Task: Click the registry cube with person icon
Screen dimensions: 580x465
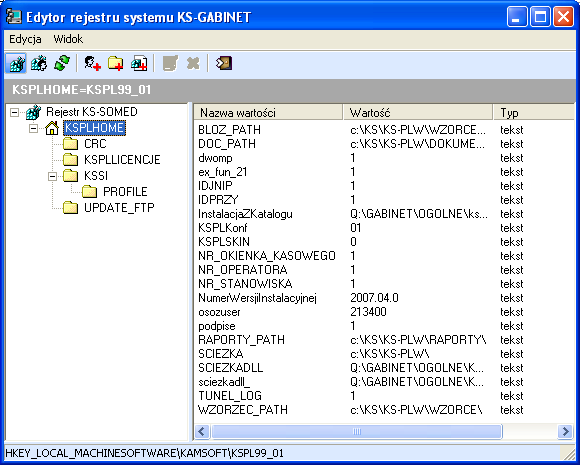Action: [39, 64]
